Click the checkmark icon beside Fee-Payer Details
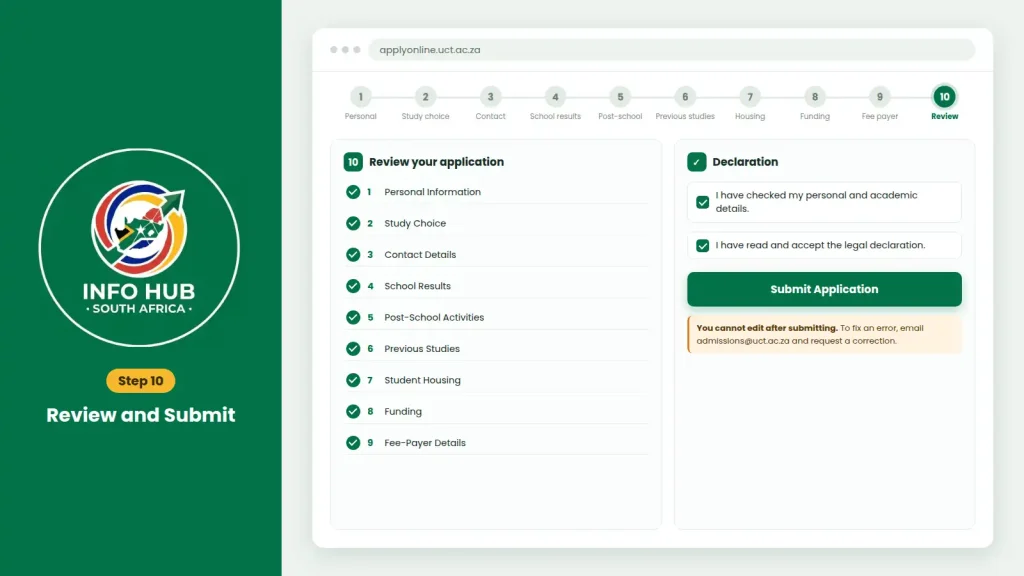The image size is (1024, 576). coord(353,443)
